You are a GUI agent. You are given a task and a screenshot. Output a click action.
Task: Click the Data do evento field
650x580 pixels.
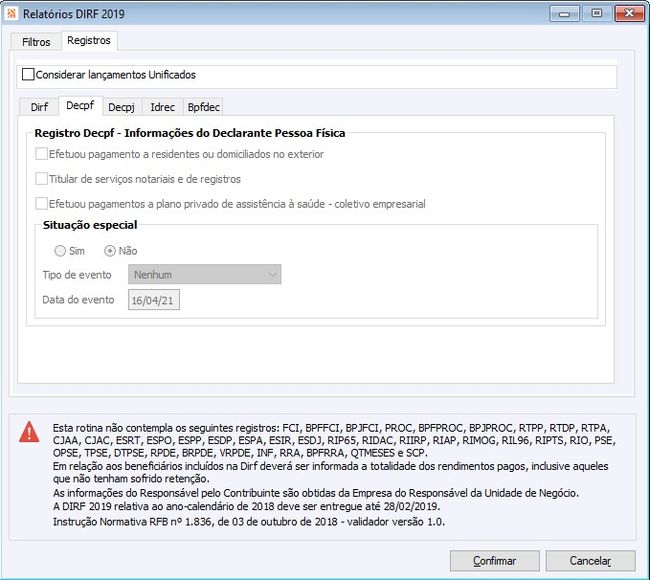point(154,300)
